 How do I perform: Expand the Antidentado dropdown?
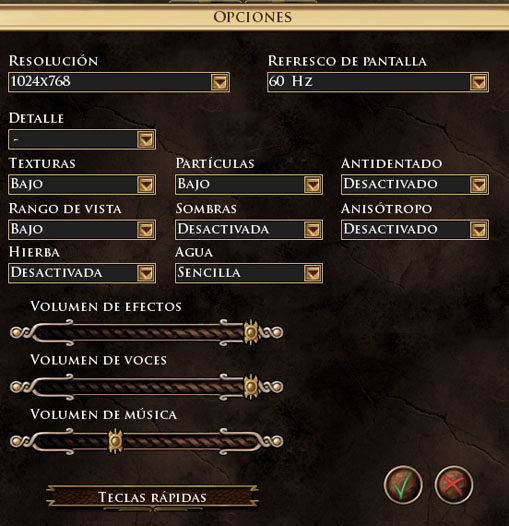point(479,184)
